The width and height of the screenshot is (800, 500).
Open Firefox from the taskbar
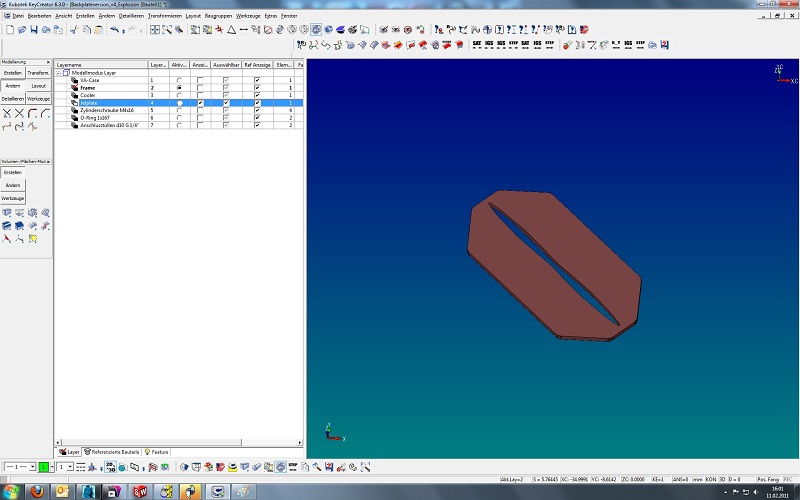point(37,491)
